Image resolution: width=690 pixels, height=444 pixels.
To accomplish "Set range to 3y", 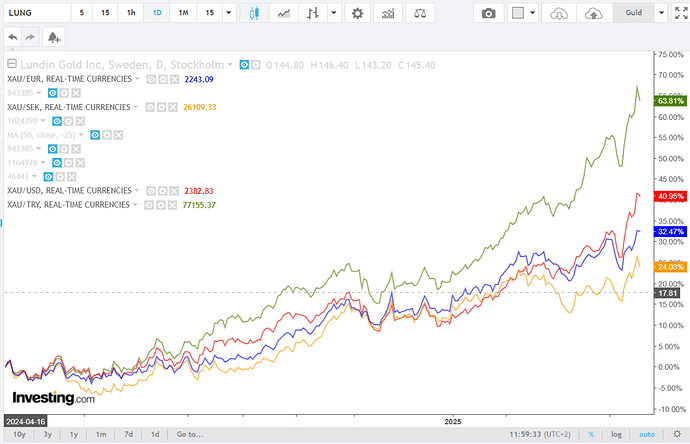I will 48,434.
